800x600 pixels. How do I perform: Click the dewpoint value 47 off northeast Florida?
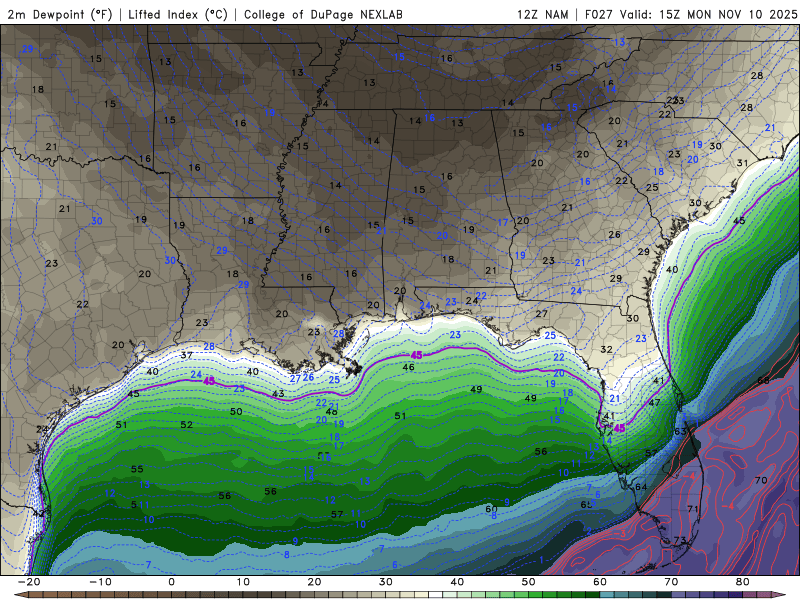coord(654,403)
